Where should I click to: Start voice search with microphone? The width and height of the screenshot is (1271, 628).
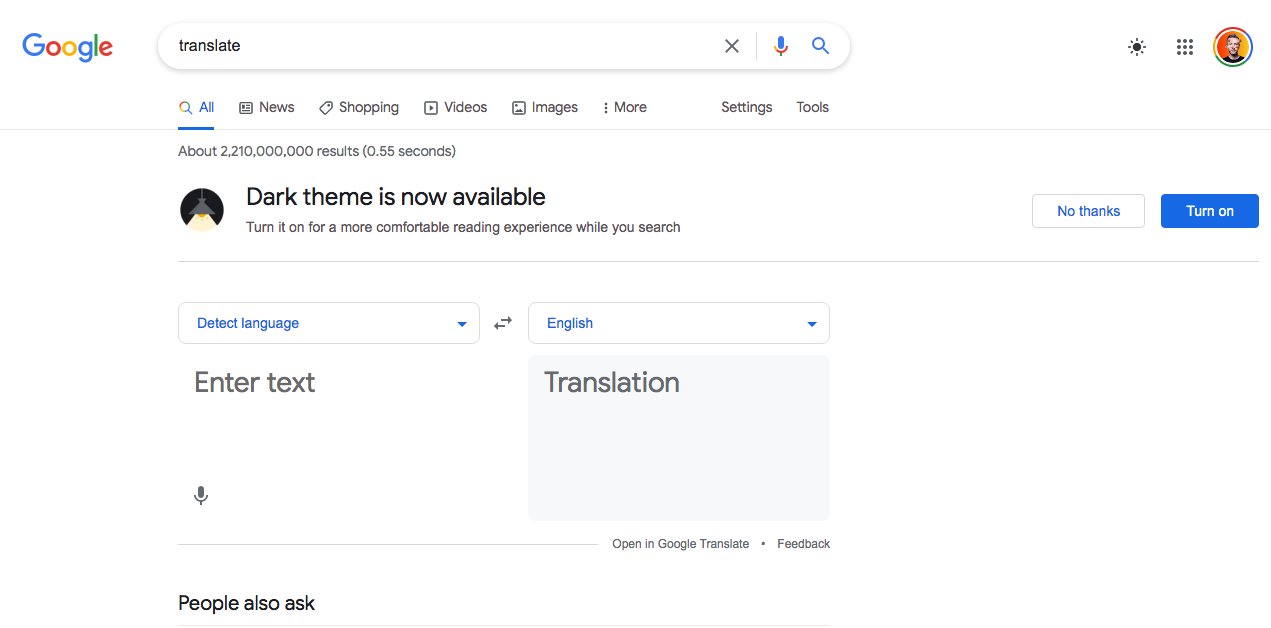pos(781,46)
